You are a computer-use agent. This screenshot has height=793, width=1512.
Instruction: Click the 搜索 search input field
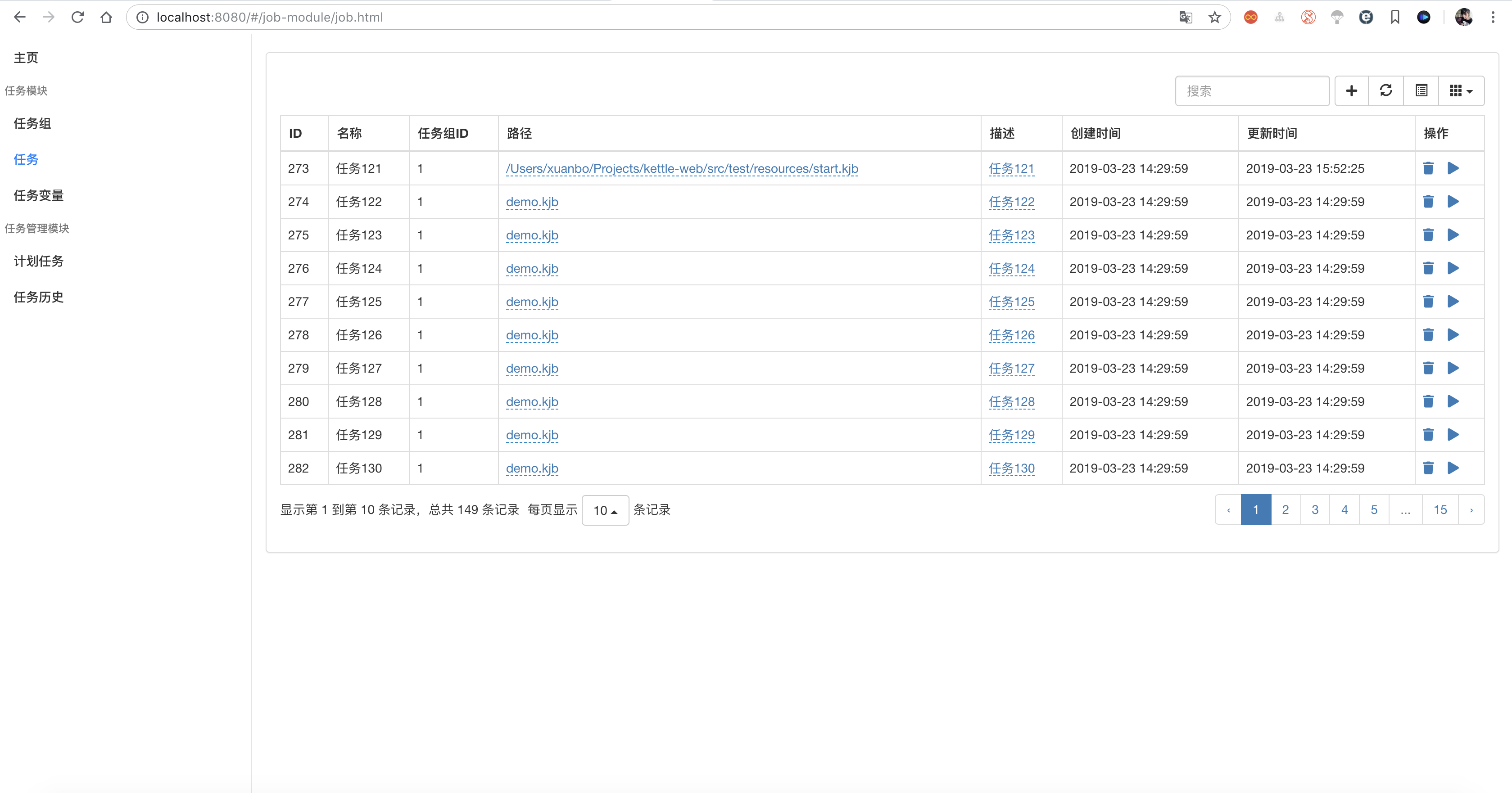pos(1252,91)
